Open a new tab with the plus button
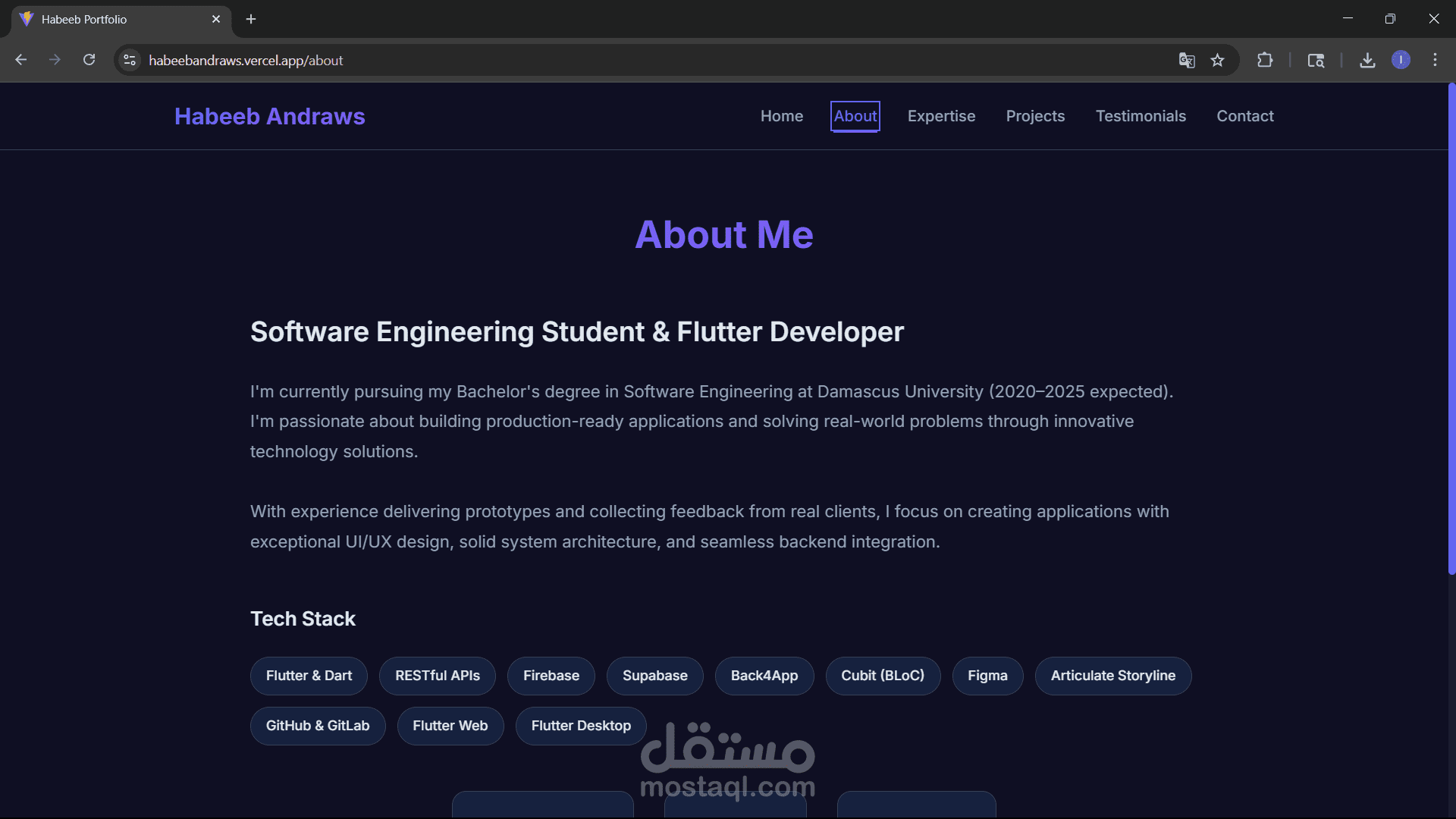The image size is (1456, 819). pyautogui.click(x=251, y=19)
